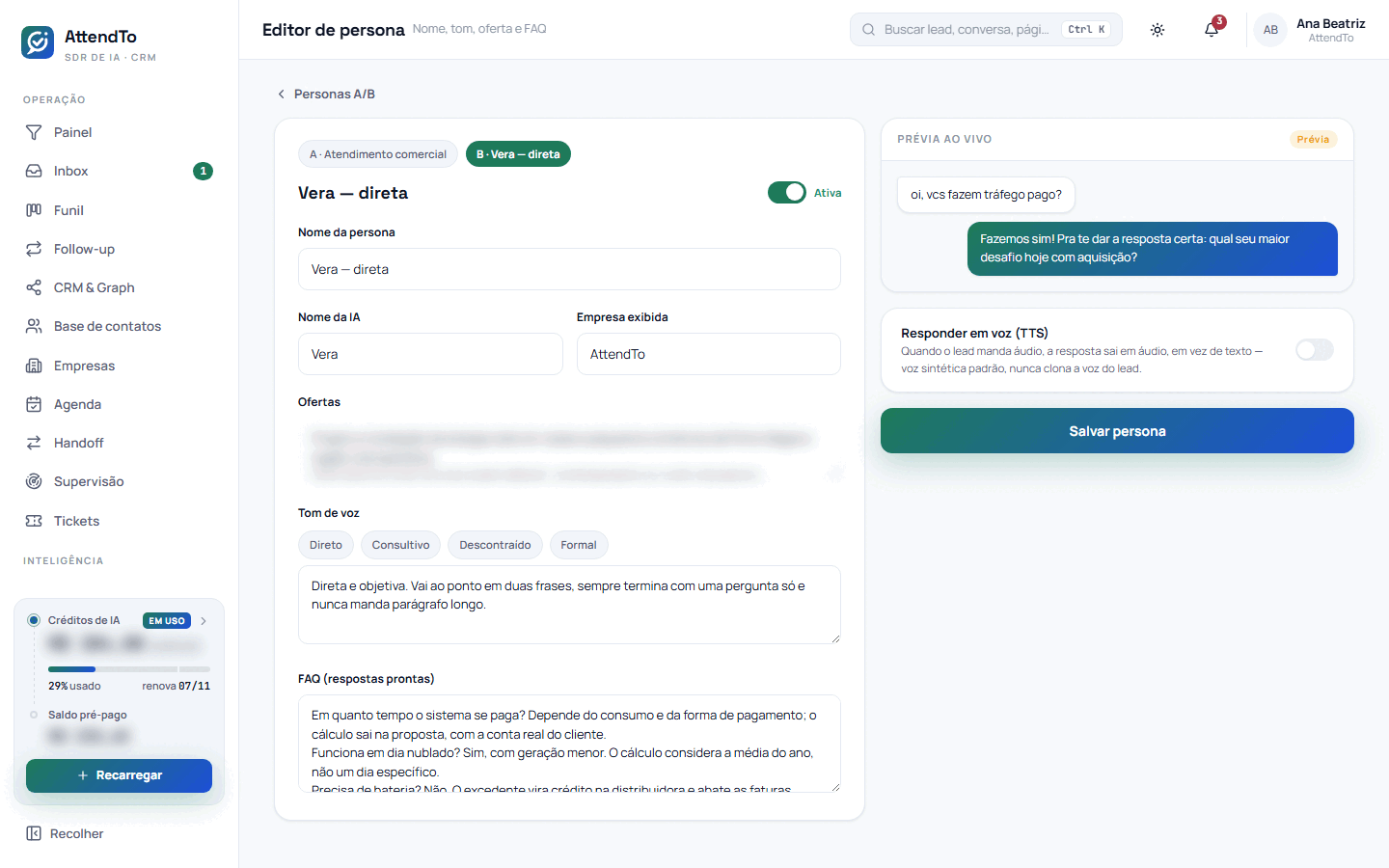Click the AttendTo logo icon
This screenshot has height=868, width=1389.
[38, 42]
